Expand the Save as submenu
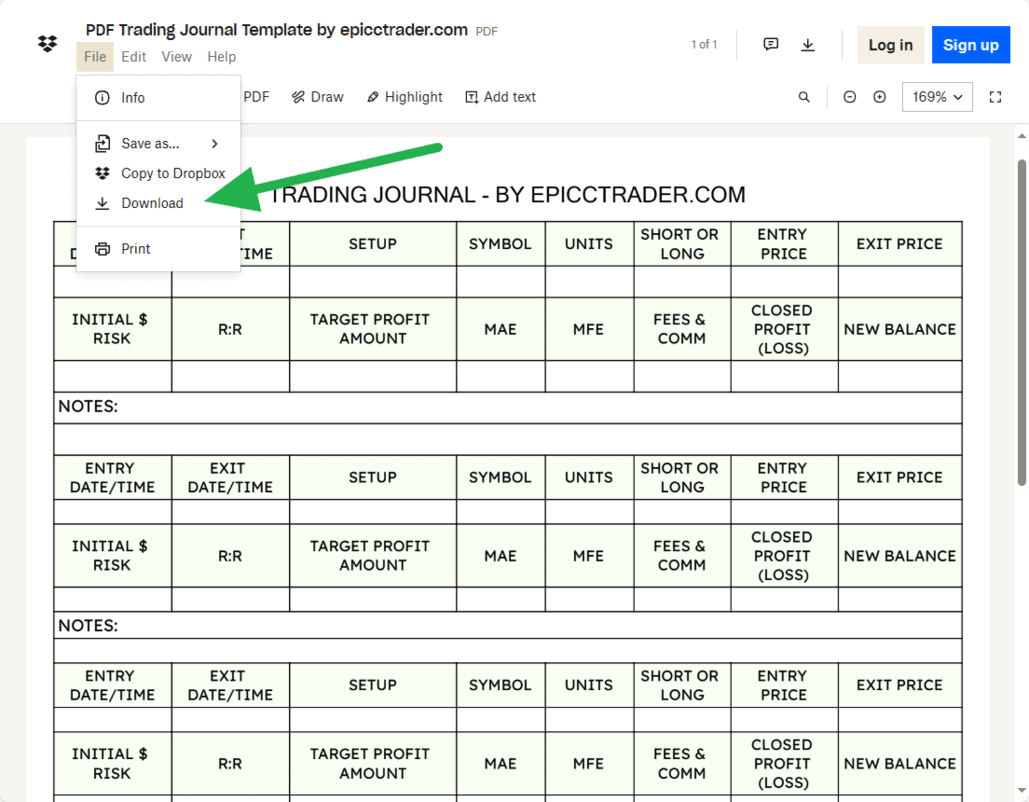Viewport: 1029px width, 802px height. pyautogui.click(x=158, y=144)
